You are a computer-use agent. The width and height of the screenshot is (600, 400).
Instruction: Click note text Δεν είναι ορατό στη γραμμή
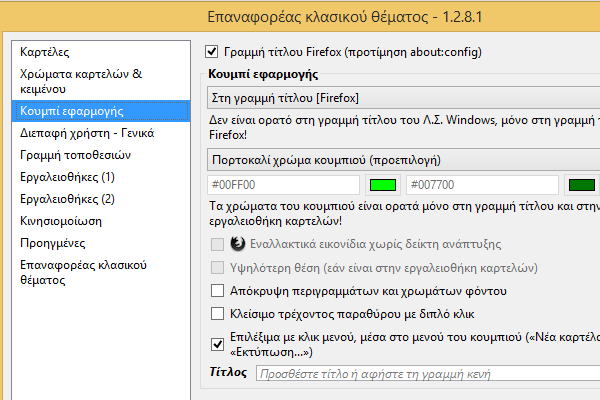(x=404, y=127)
